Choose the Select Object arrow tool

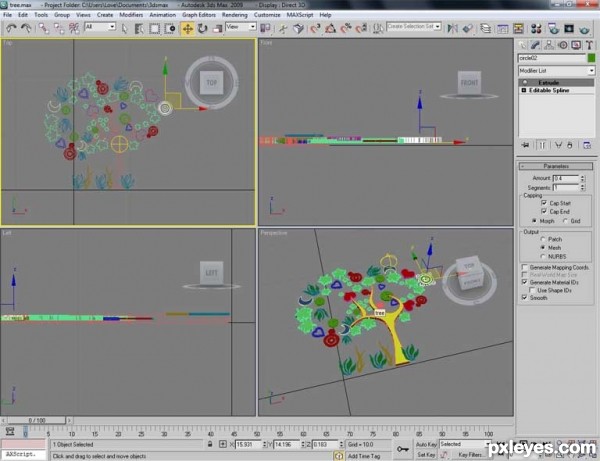tap(124, 28)
